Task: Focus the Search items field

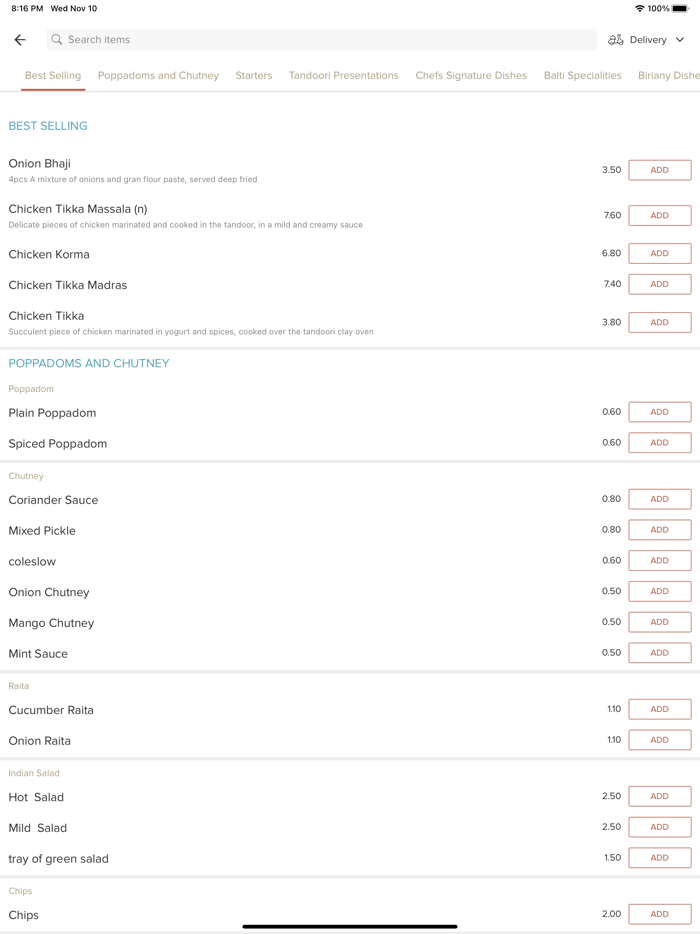Action: click(x=320, y=40)
